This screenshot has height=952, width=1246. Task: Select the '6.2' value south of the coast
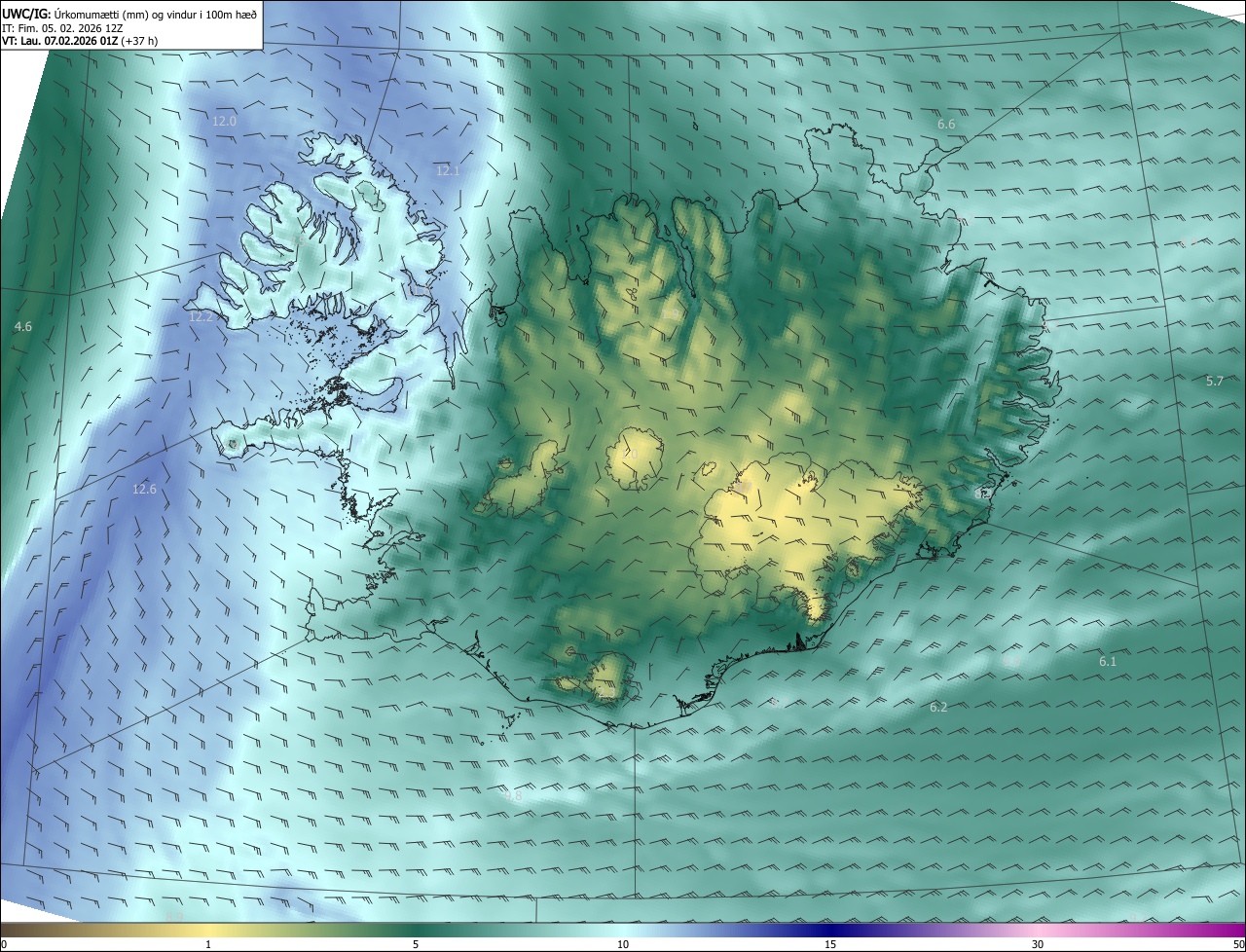tap(938, 708)
